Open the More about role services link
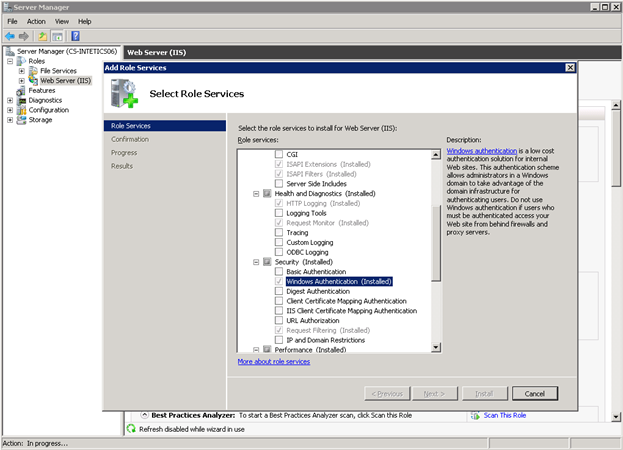Viewport: 623px width, 450px height. [x=273, y=361]
